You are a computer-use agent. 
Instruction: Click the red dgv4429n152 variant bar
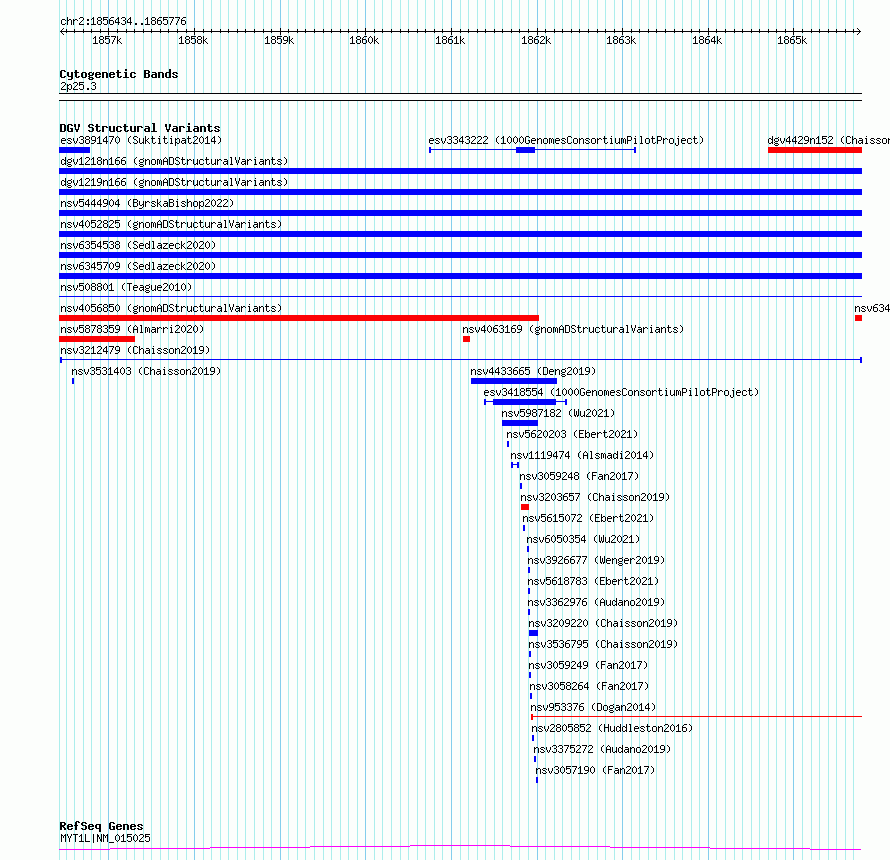coord(815,150)
